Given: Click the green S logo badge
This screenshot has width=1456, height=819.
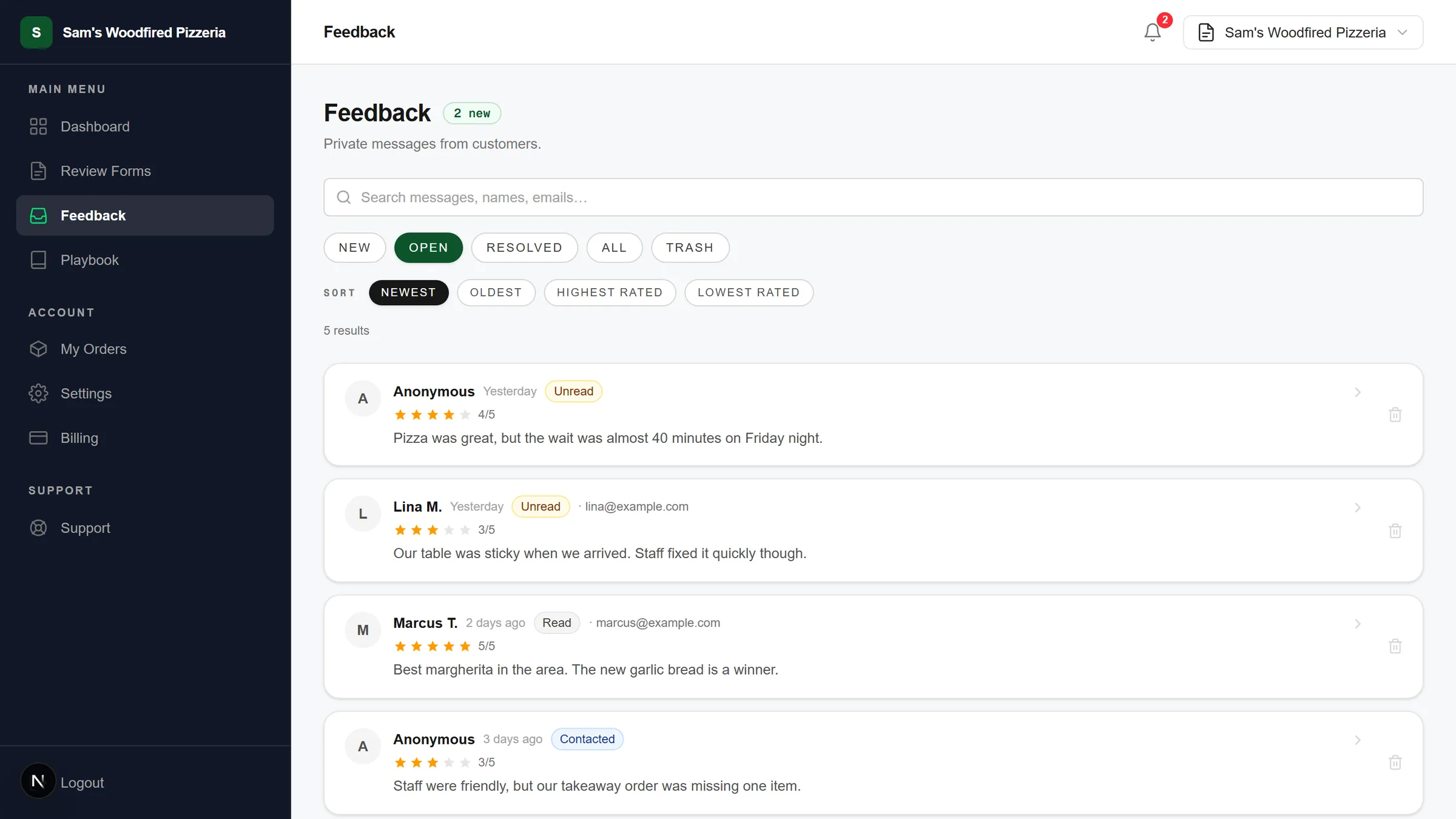Looking at the screenshot, I should [36, 32].
